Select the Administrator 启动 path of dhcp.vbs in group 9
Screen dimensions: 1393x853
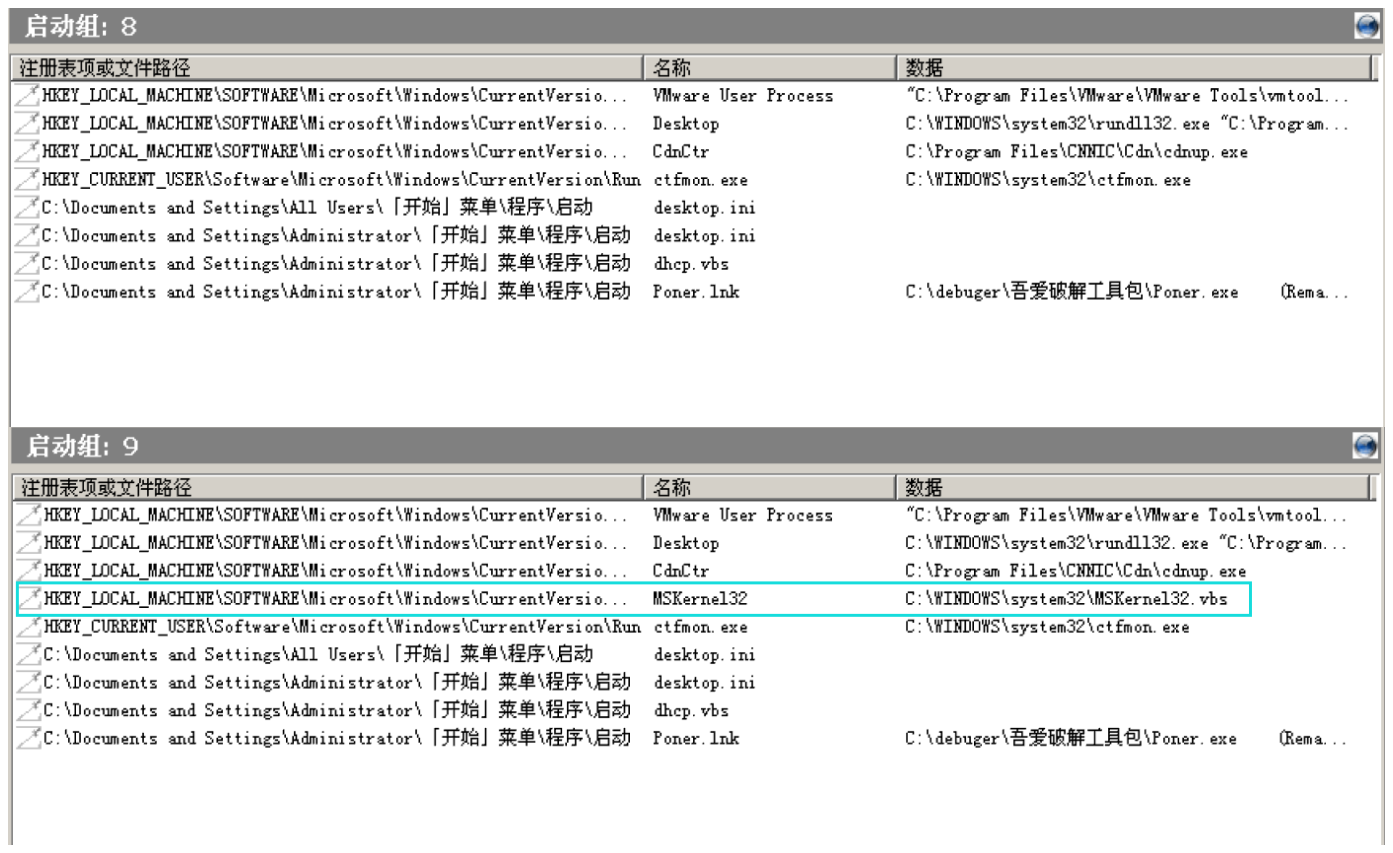[x=337, y=711]
